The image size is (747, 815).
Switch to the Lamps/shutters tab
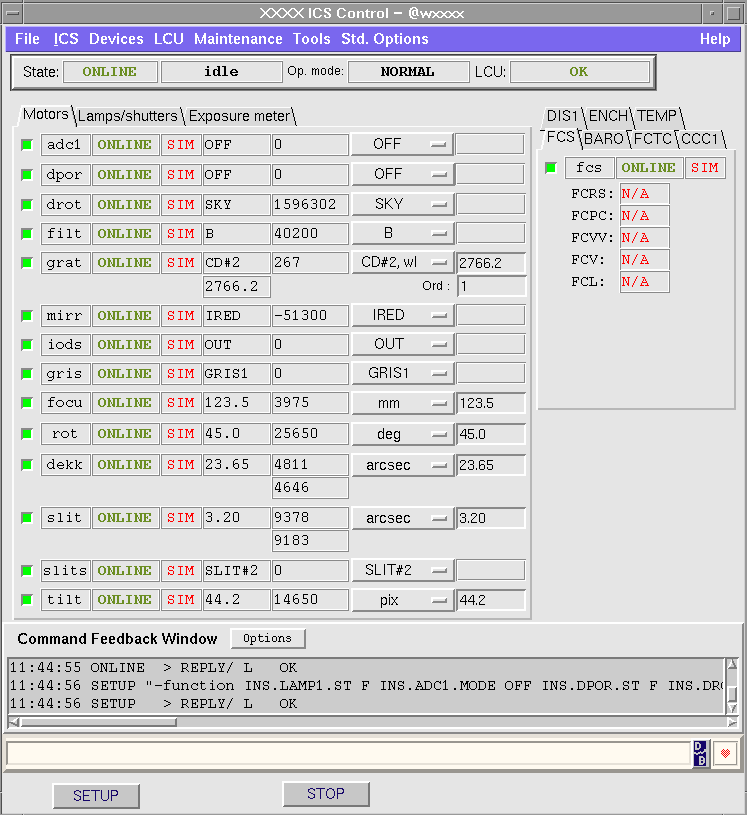pyautogui.click(x=128, y=116)
